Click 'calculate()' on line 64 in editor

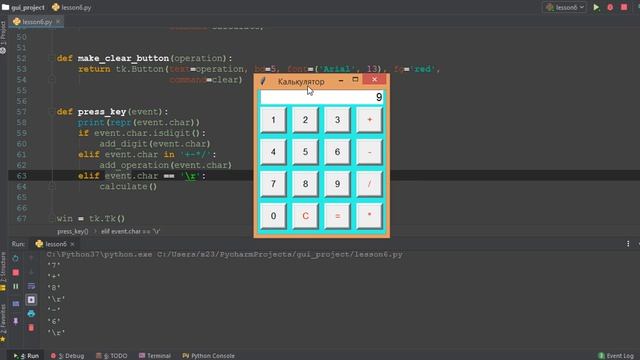(x=128, y=187)
